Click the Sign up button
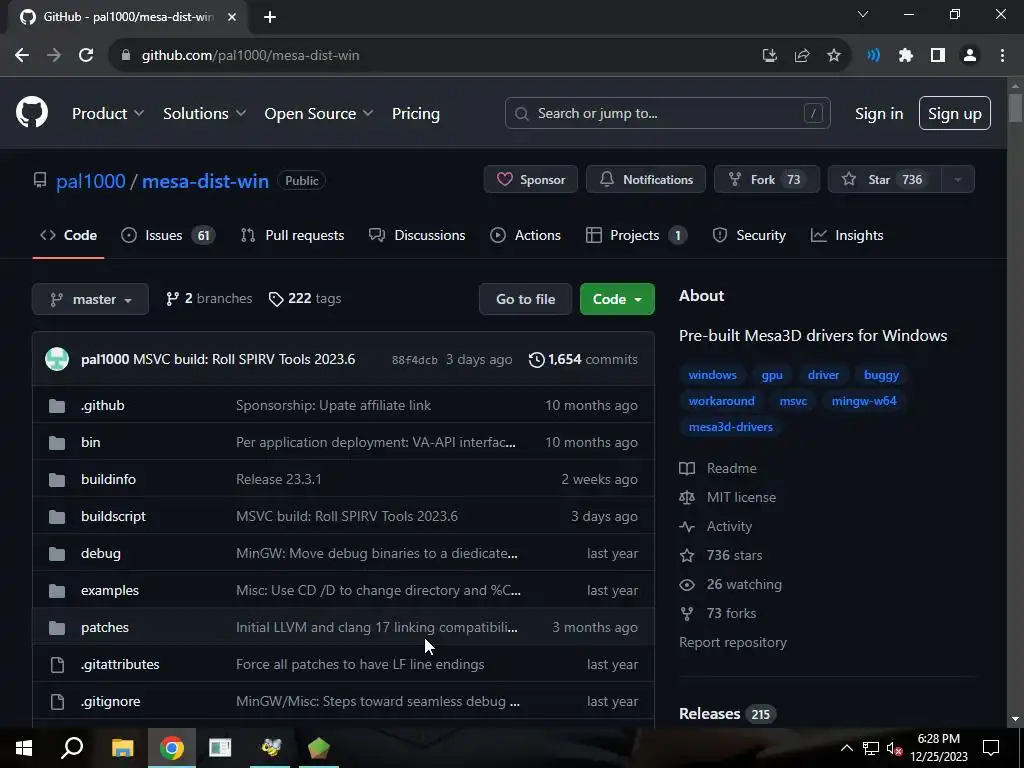Screen dimensions: 1024x768 (955, 113)
